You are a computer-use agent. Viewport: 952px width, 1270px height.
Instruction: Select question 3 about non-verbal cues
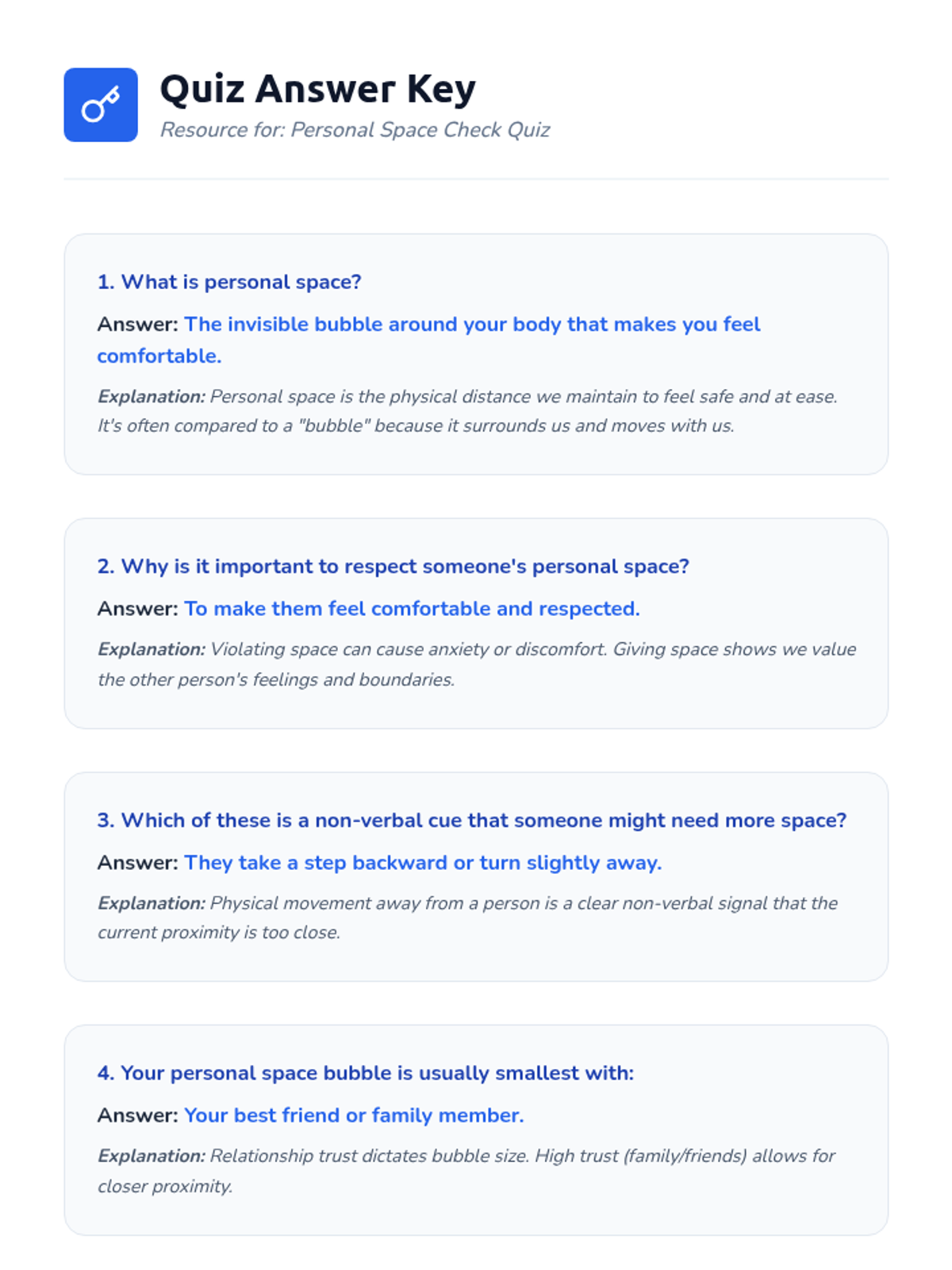[x=471, y=820]
